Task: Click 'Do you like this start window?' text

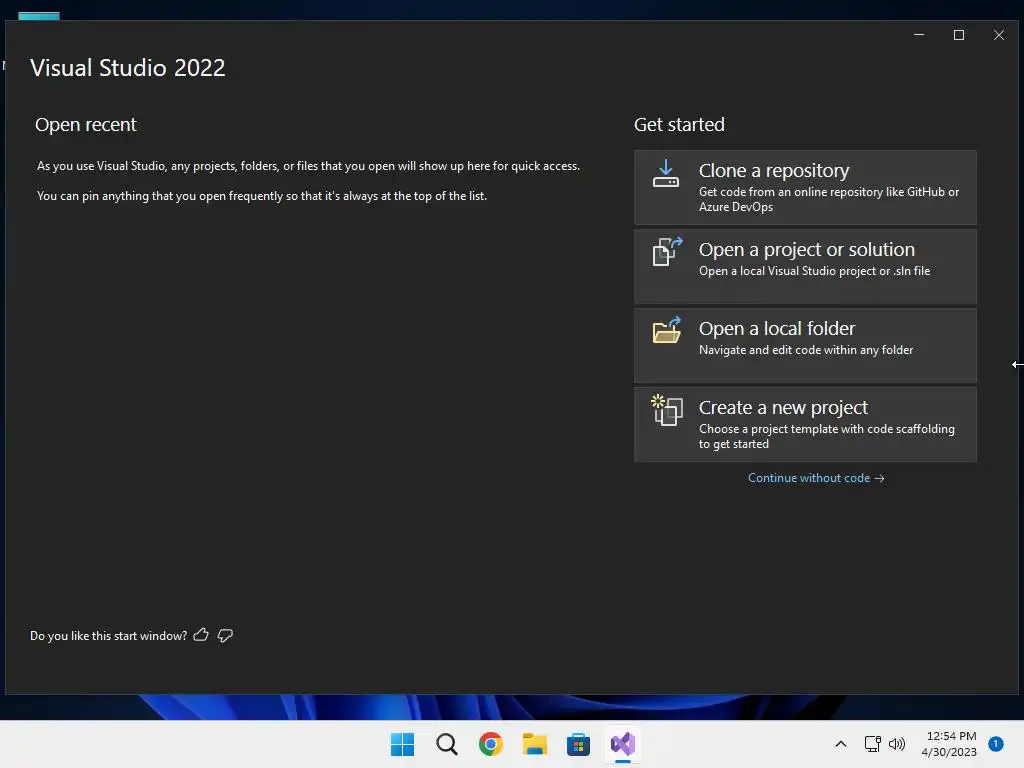Action: point(108,636)
